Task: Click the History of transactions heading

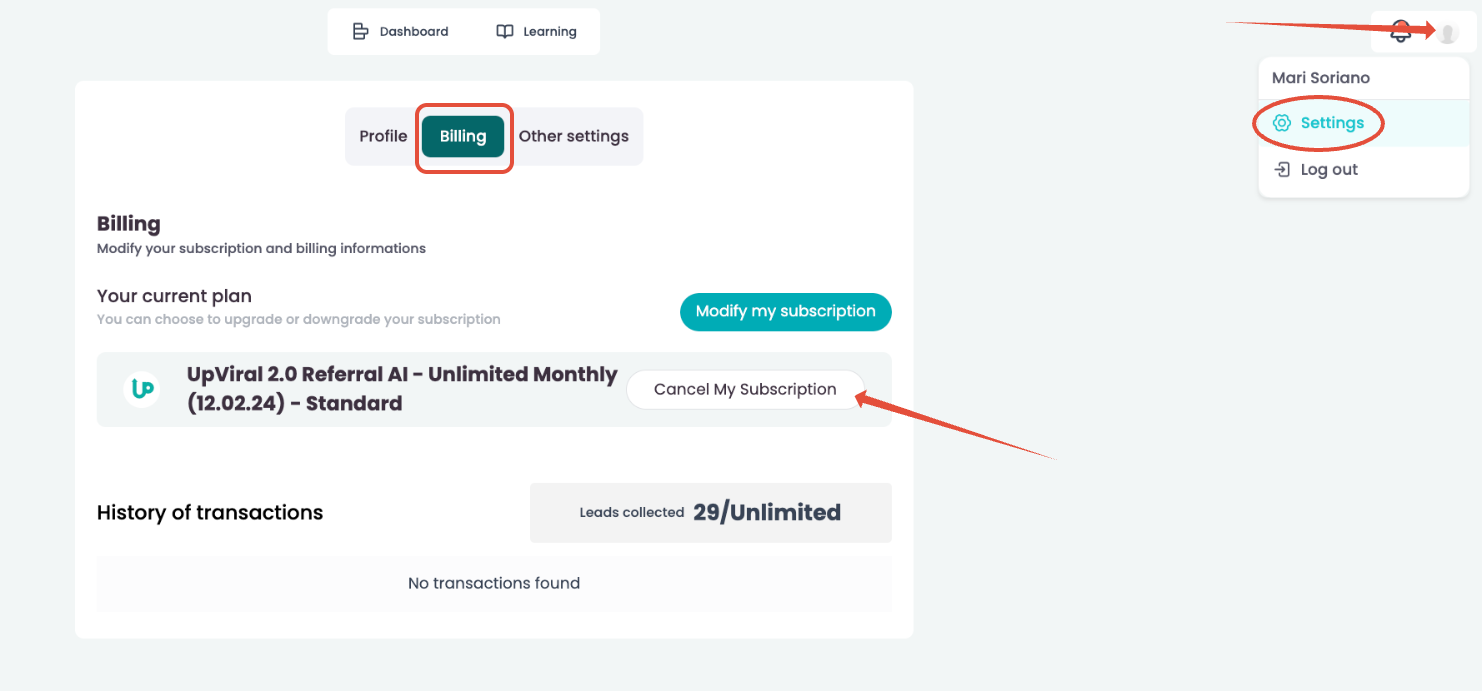Action: click(210, 513)
